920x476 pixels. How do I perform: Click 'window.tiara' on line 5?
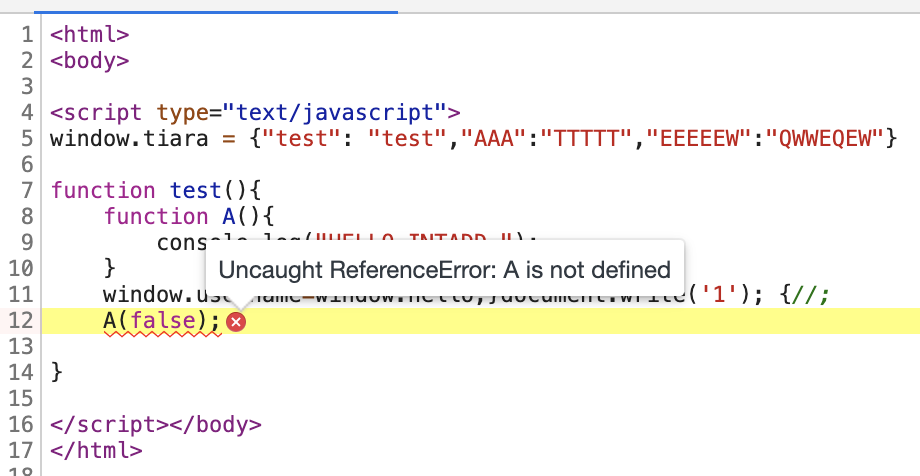click(x=129, y=139)
